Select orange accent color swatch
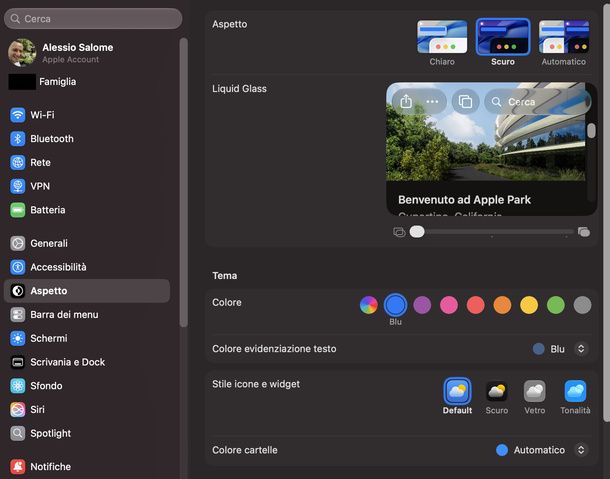 pos(502,305)
